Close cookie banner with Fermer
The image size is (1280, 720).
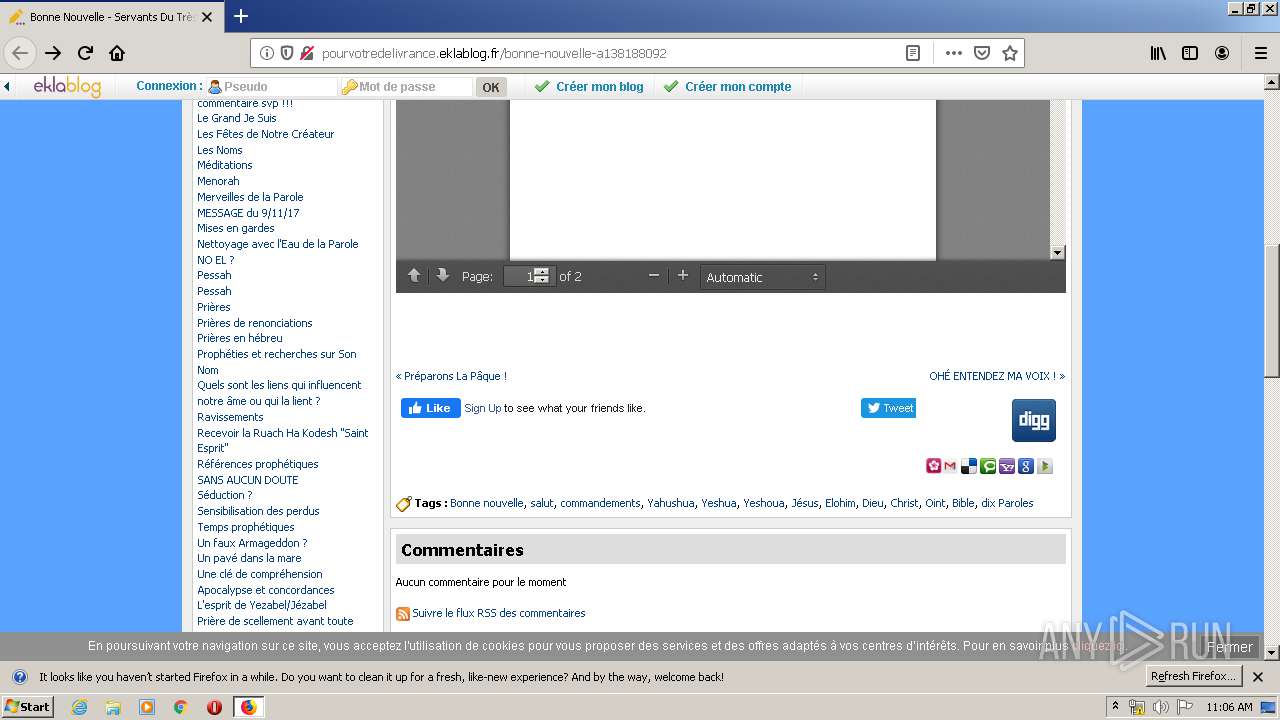coord(1229,647)
